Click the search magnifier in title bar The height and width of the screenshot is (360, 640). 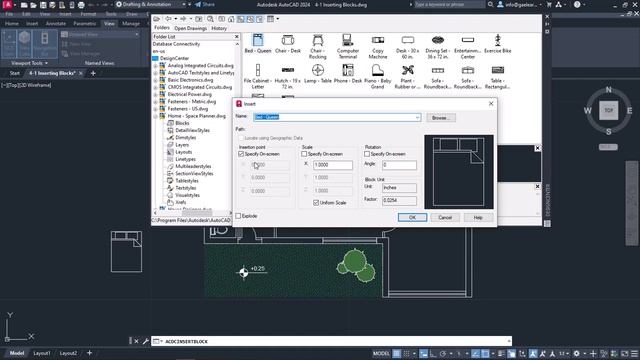(491, 4)
